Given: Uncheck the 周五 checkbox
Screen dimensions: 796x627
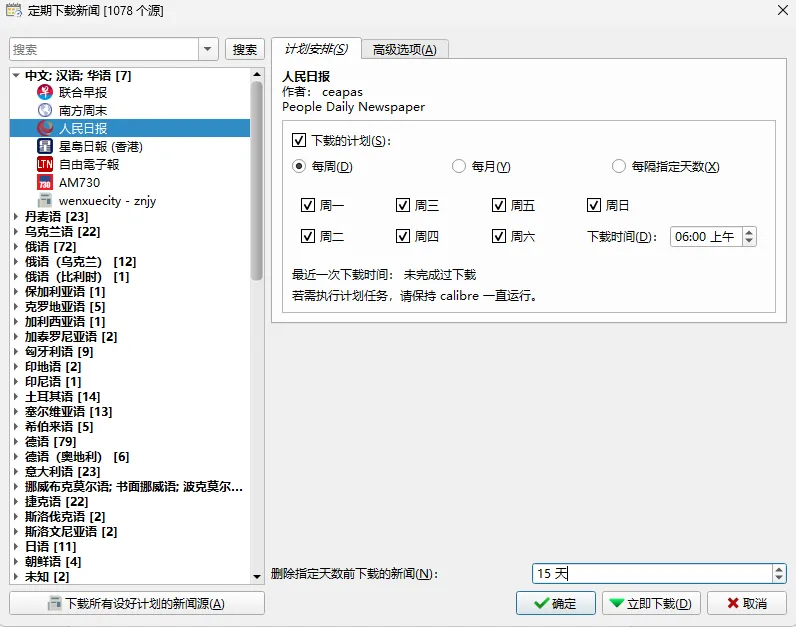Looking at the screenshot, I should [499, 205].
